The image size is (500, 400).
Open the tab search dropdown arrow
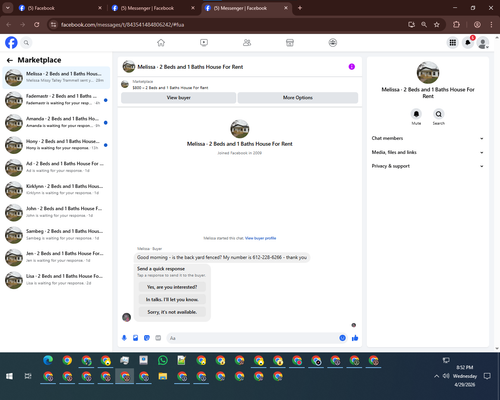coord(7,8)
